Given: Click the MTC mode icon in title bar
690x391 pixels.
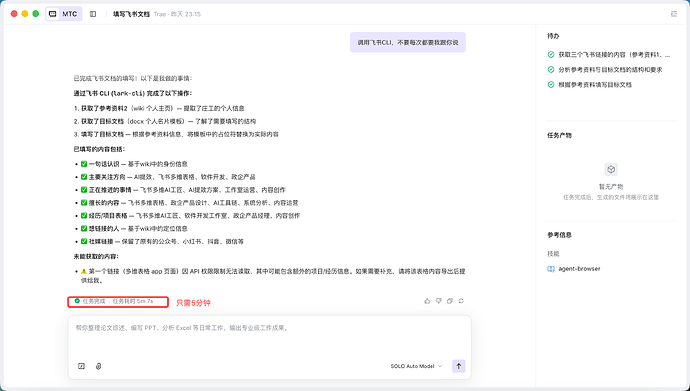Looking at the screenshot, I should pyautogui.click(x=53, y=14).
